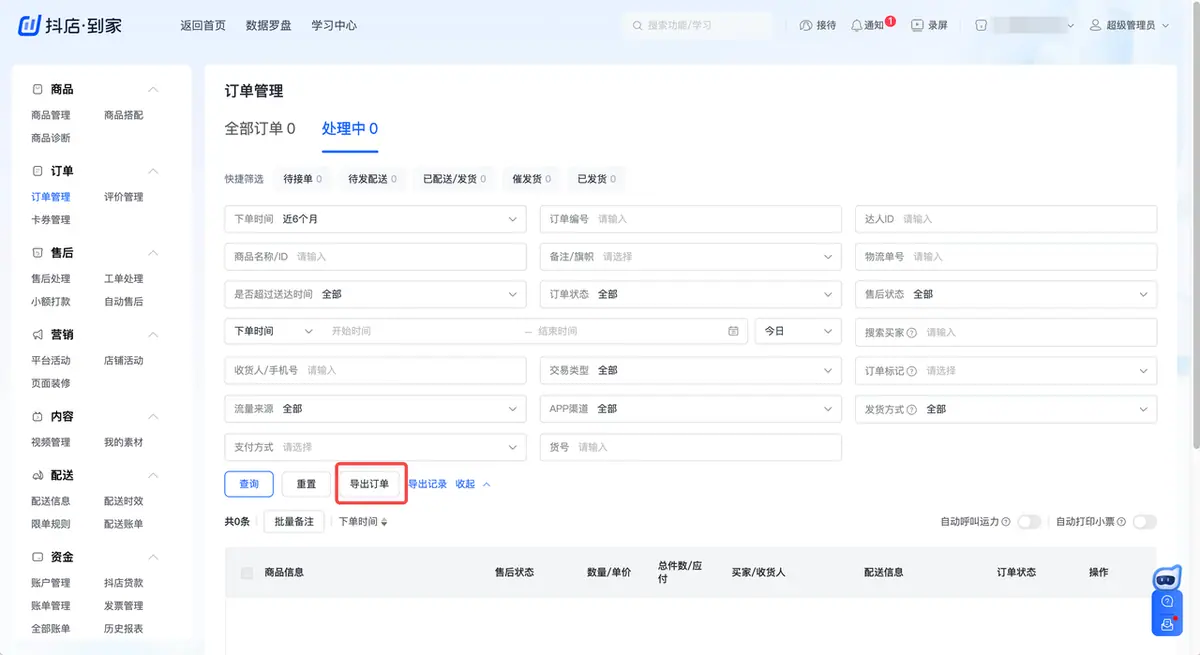Toggle the 自动打印小票 switch
This screenshot has width=1200, height=655.
[x=1145, y=522]
